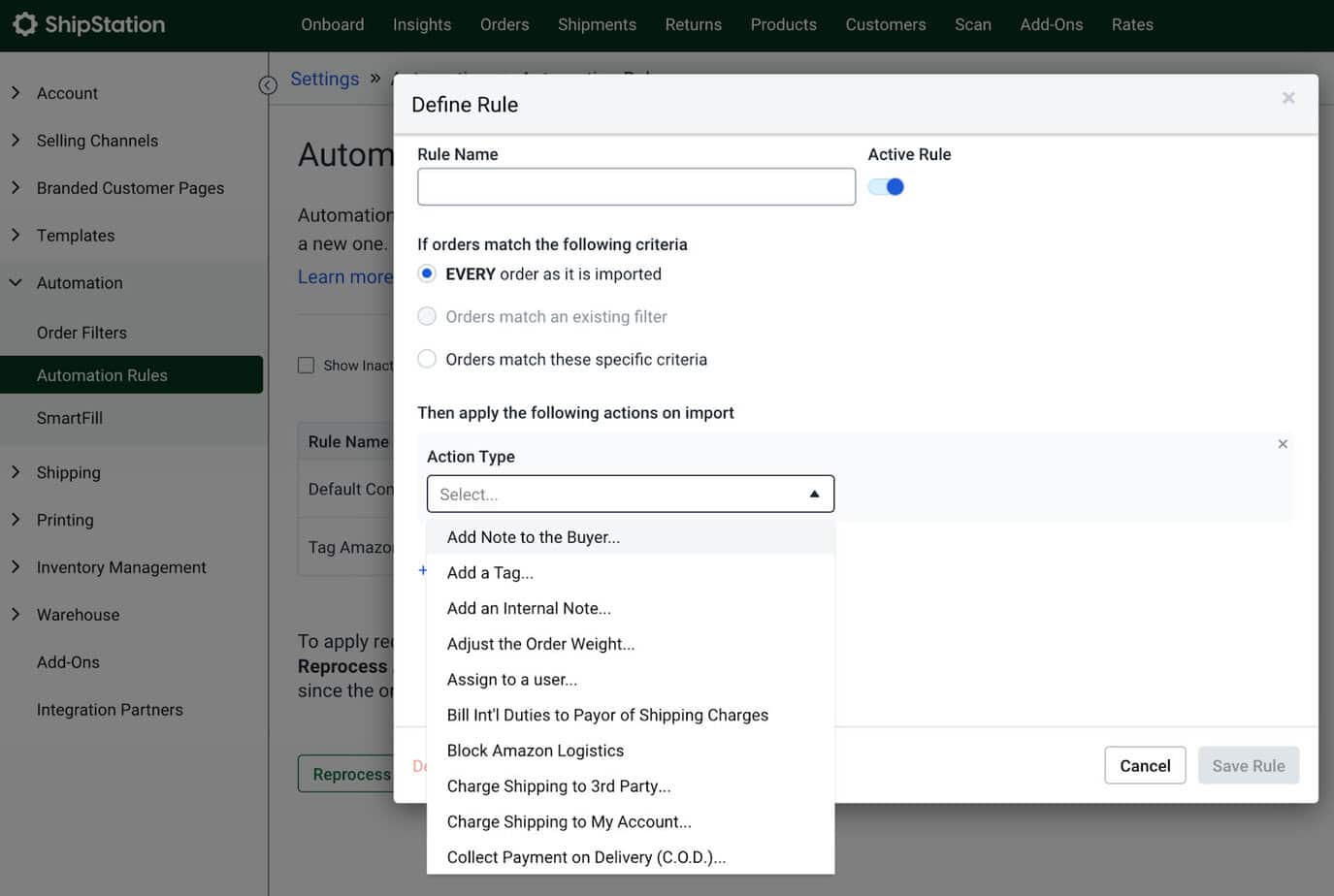Toggle the Active Rule switch

(x=886, y=187)
